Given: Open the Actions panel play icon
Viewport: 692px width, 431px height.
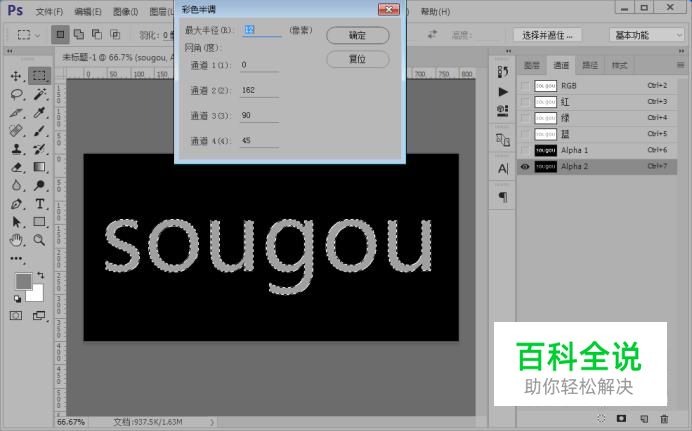Looking at the screenshot, I should click(503, 92).
